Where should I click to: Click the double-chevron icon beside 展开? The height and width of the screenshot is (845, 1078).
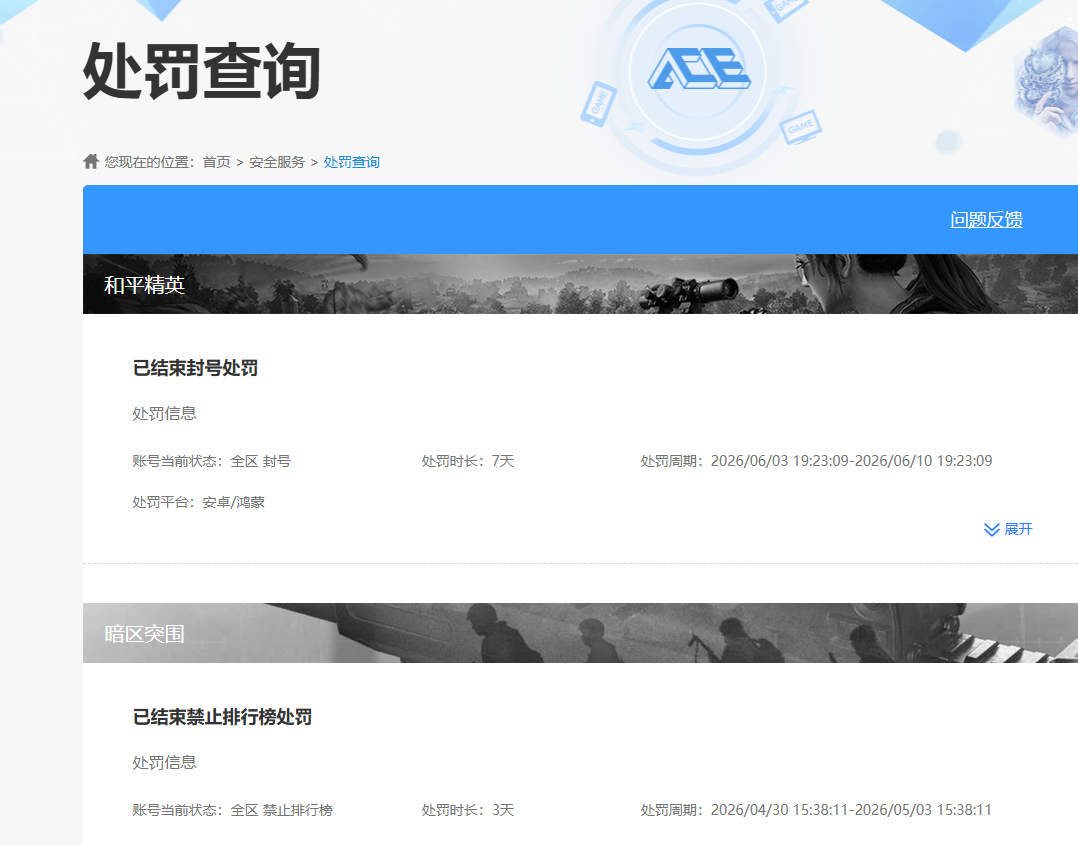point(991,529)
